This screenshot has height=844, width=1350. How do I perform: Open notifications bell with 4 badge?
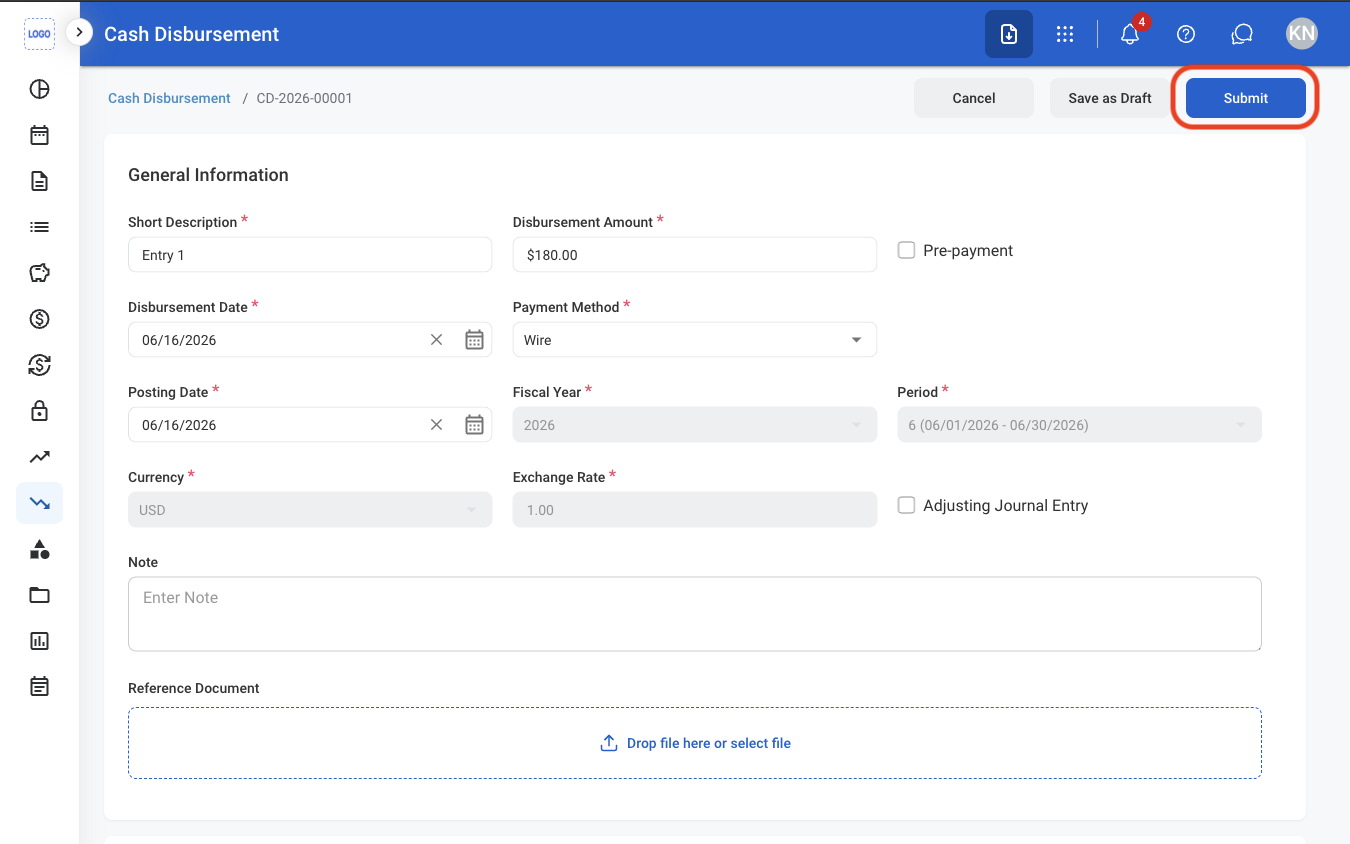[x=1131, y=33]
